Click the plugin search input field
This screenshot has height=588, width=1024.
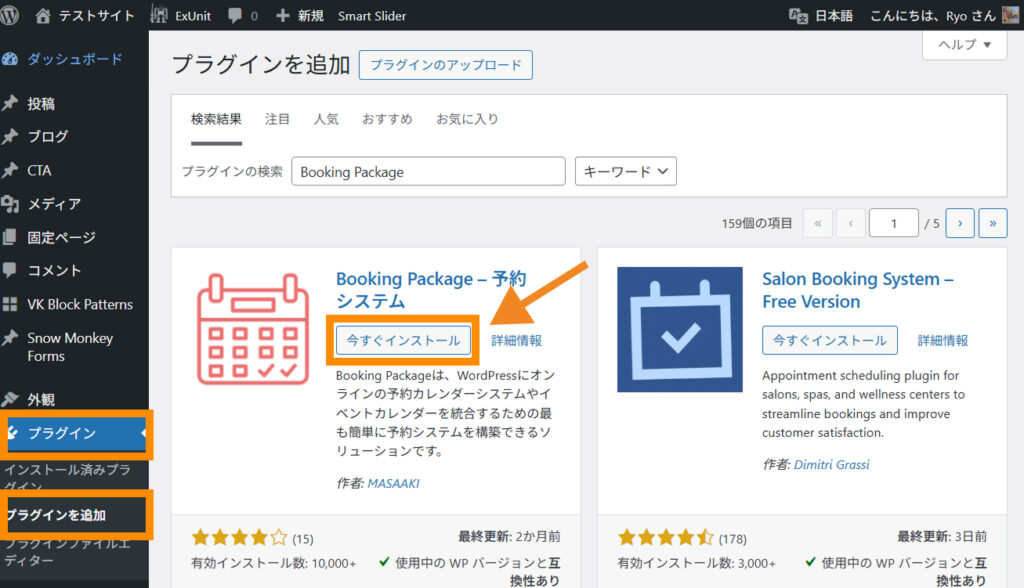tap(428, 171)
